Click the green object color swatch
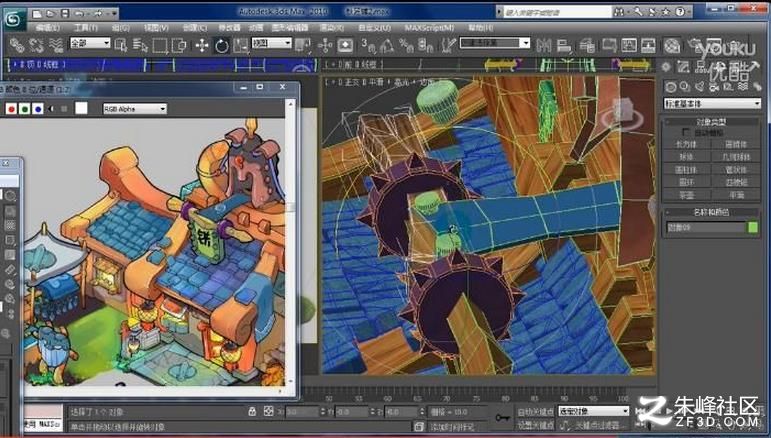 (752, 227)
